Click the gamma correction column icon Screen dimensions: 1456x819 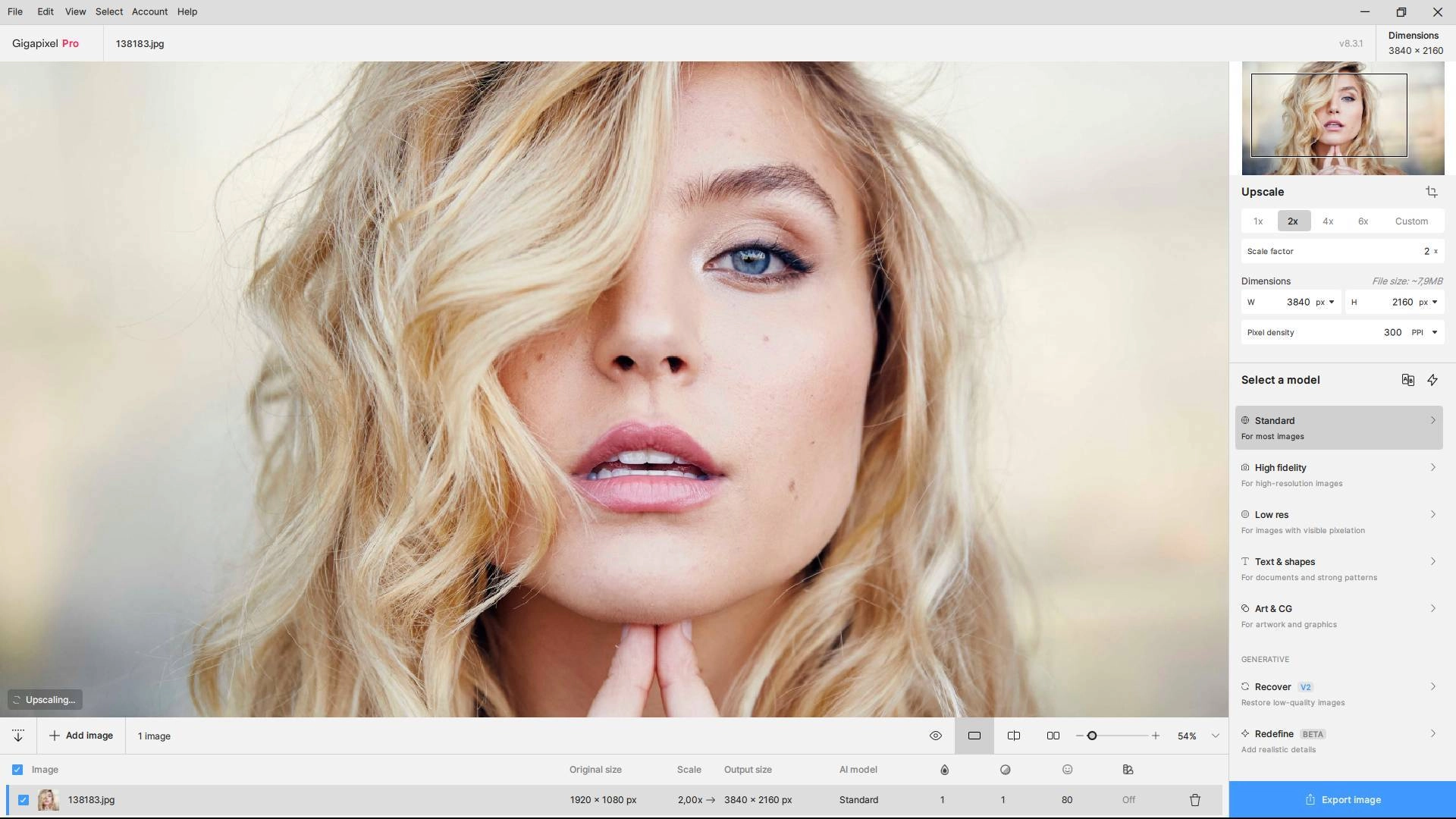pos(1128,770)
